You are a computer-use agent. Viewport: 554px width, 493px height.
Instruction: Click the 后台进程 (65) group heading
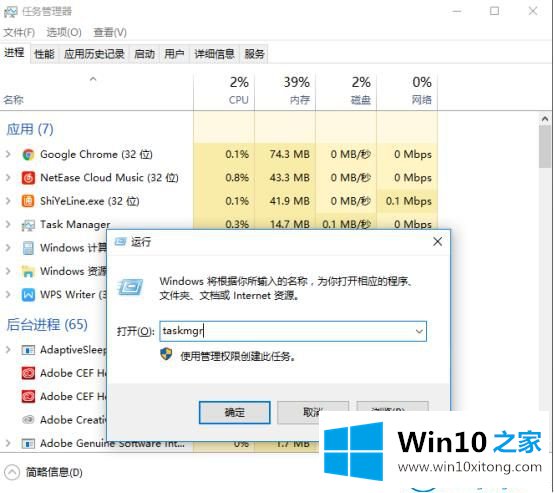(x=47, y=325)
